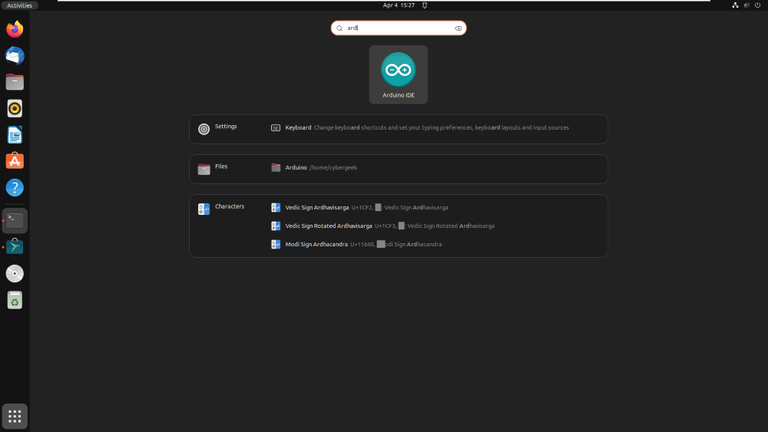
Task: Open the Settings search provider icon
Action: [x=204, y=129]
